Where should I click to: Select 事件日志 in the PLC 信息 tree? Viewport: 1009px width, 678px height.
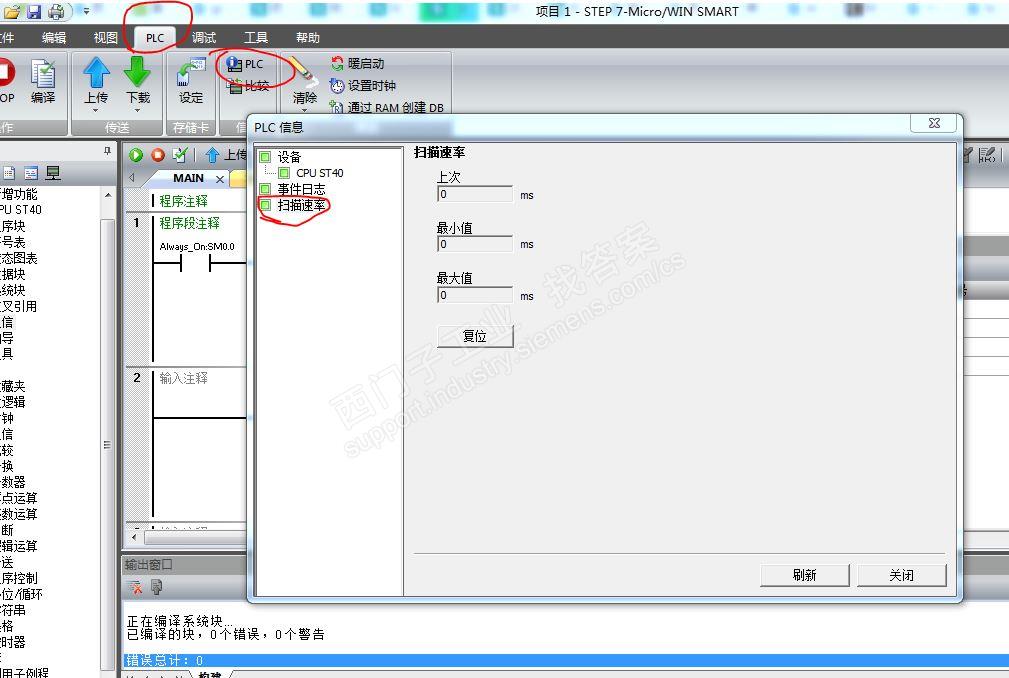(x=301, y=189)
